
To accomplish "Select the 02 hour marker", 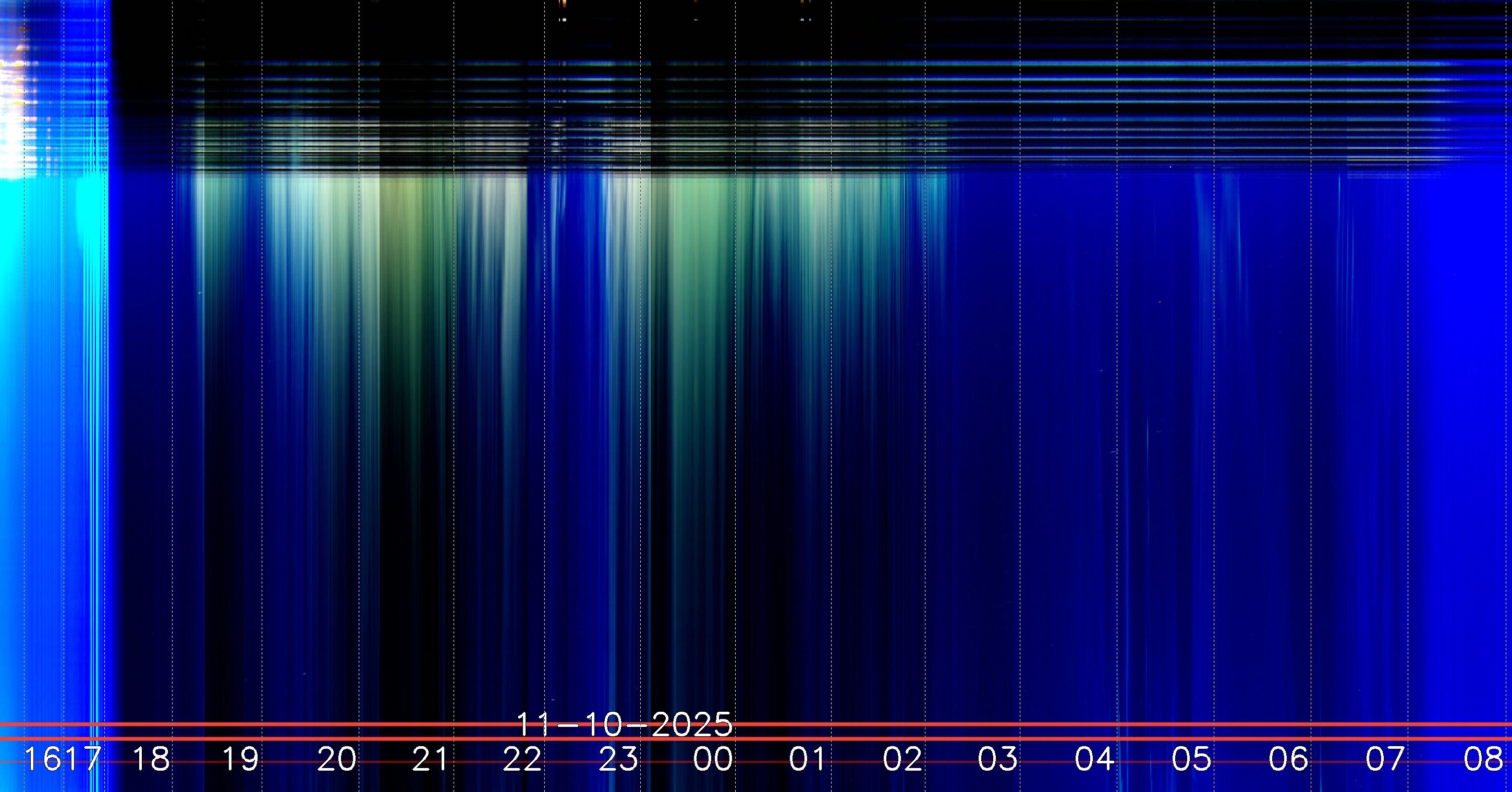I will (x=903, y=759).
